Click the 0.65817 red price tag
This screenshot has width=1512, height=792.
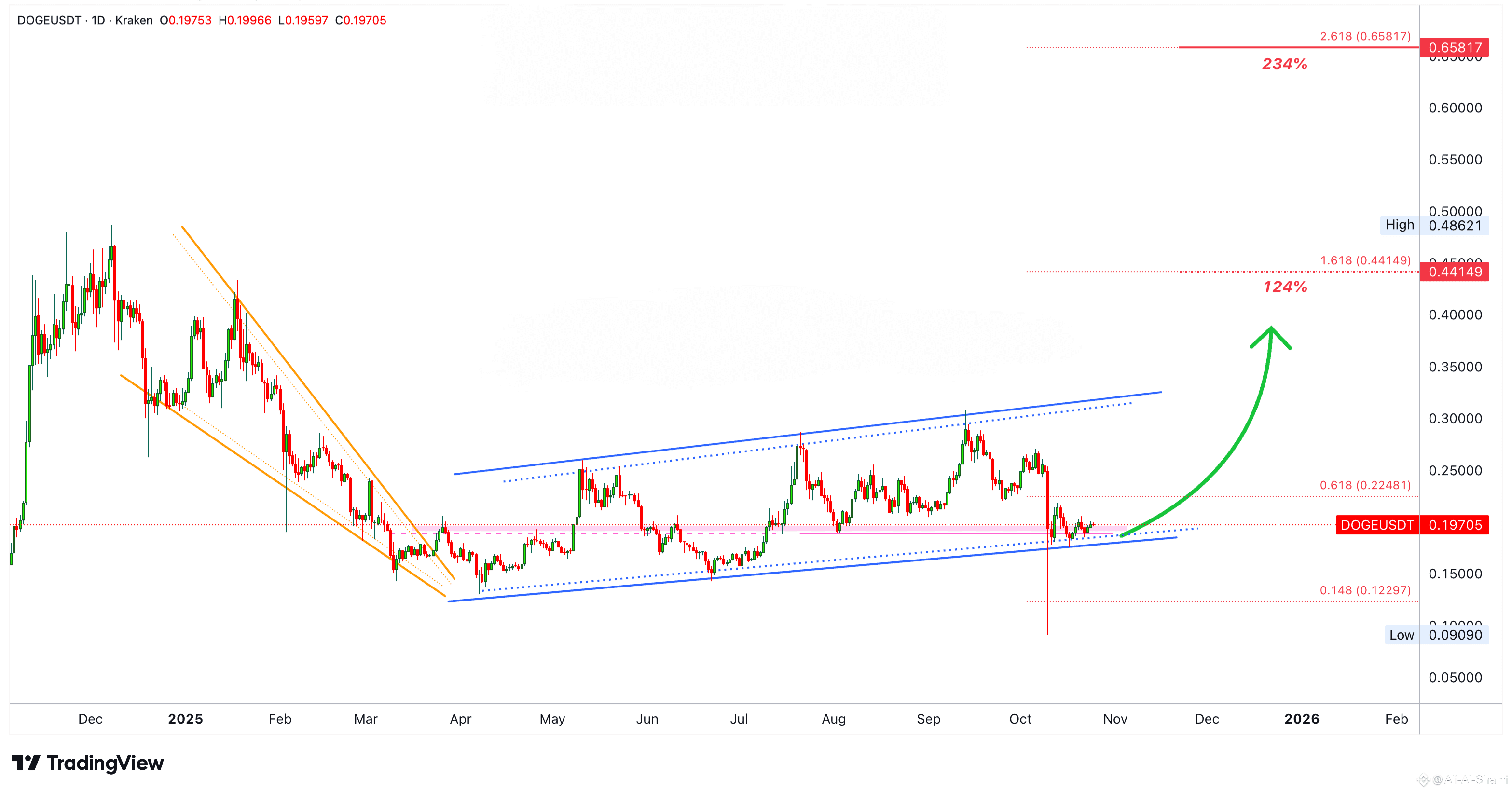pyautogui.click(x=1455, y=47)
